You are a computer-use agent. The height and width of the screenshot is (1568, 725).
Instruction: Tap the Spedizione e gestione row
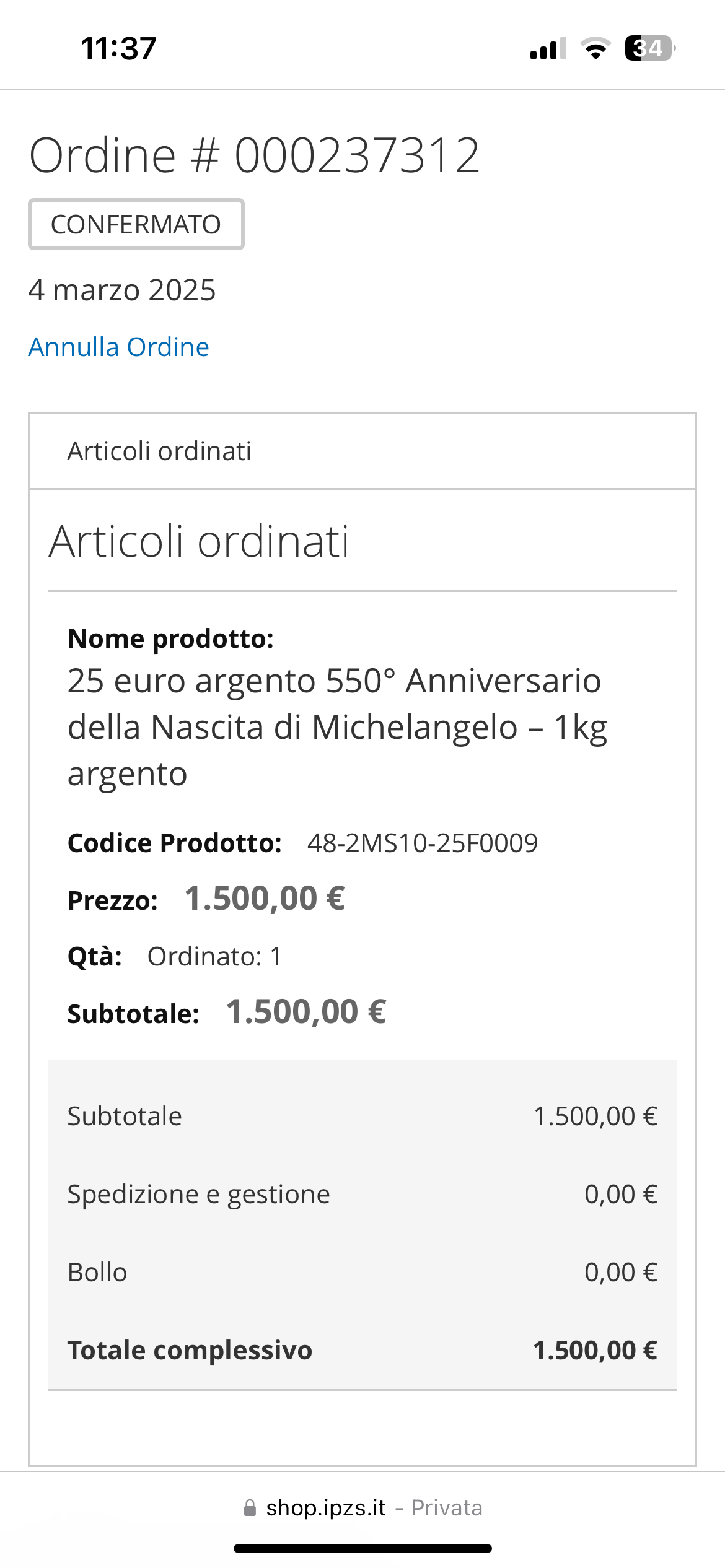click(362, 1194)
